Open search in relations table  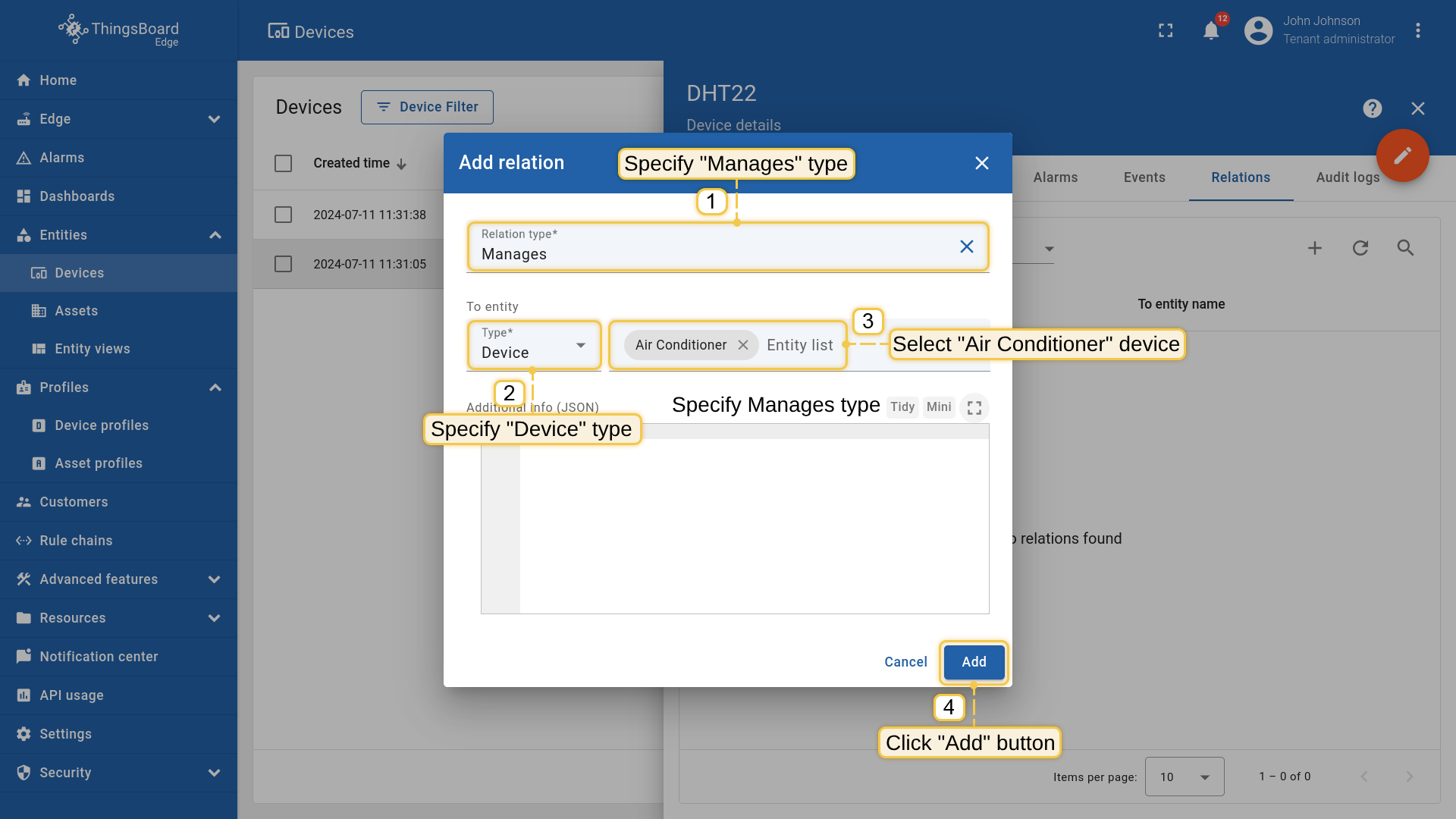tap(1405, 248)
